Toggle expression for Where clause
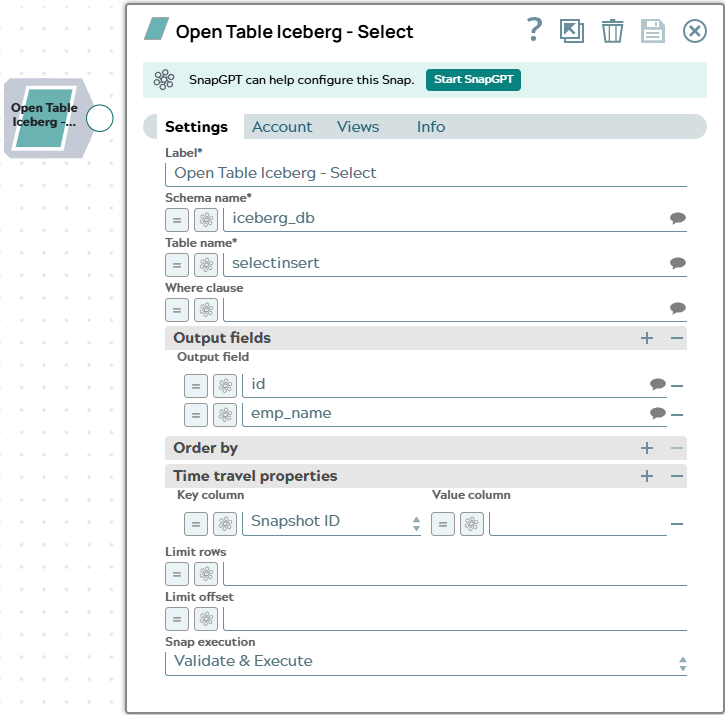 coord(177,310)
